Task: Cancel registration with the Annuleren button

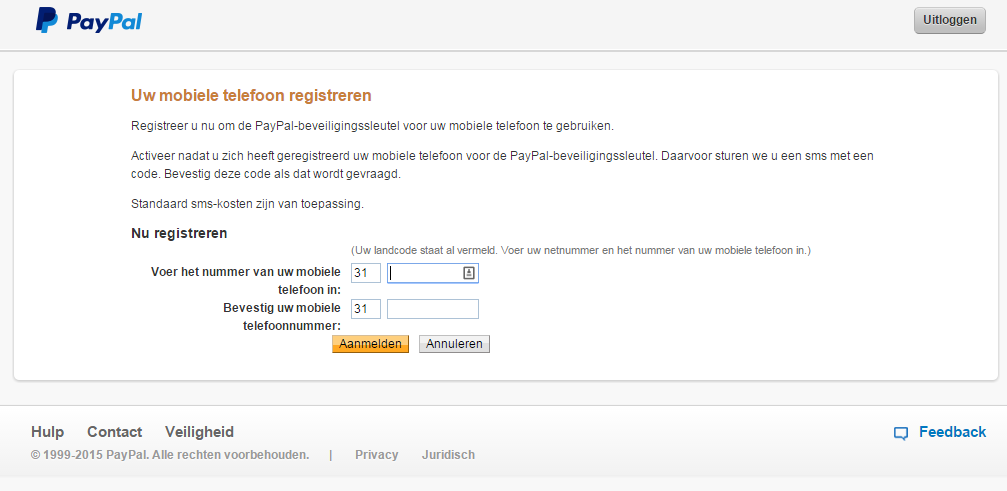Action: tap(454, 344)
